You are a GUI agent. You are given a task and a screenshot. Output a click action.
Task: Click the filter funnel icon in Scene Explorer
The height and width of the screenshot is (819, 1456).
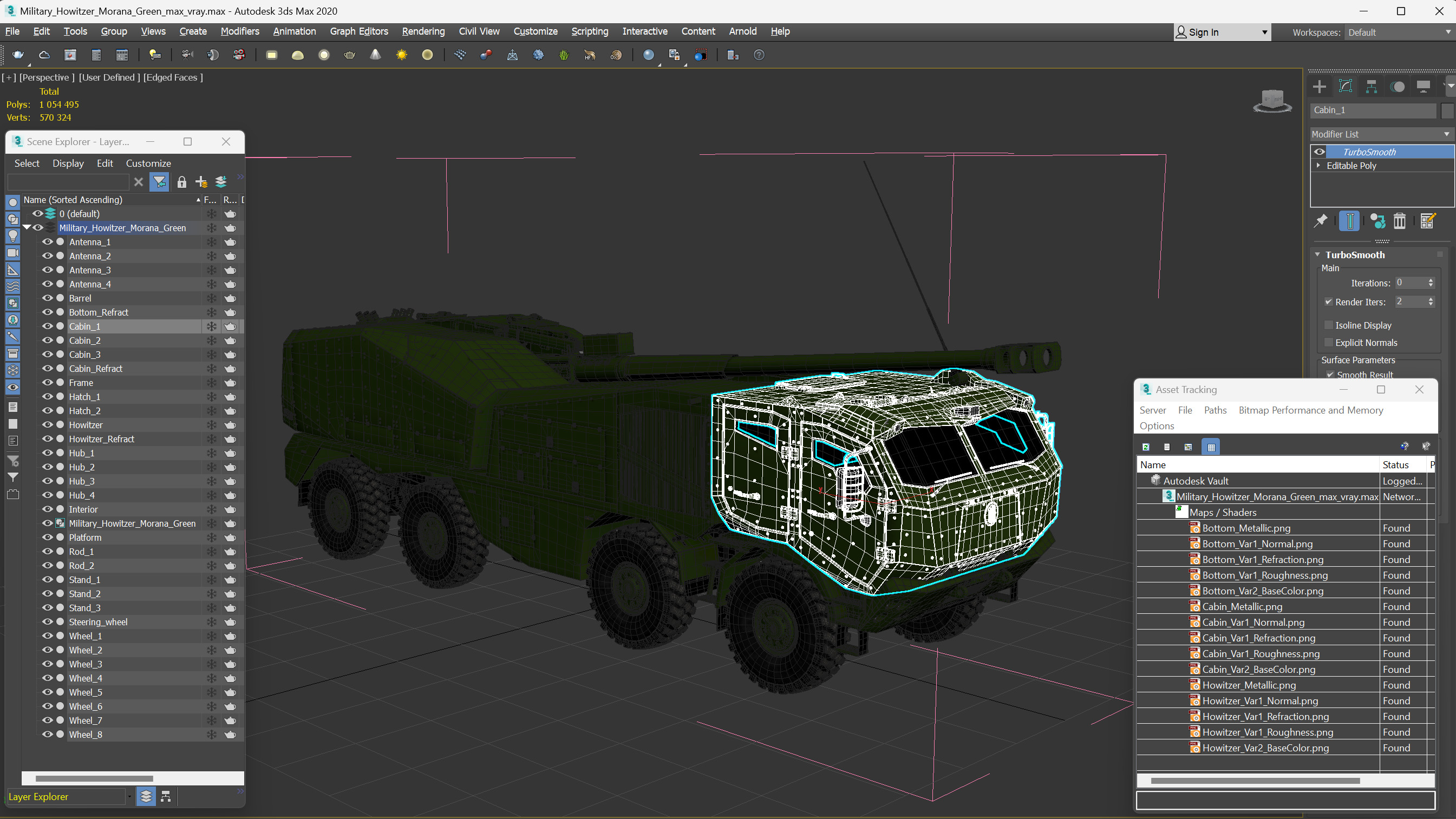(159, 181)
